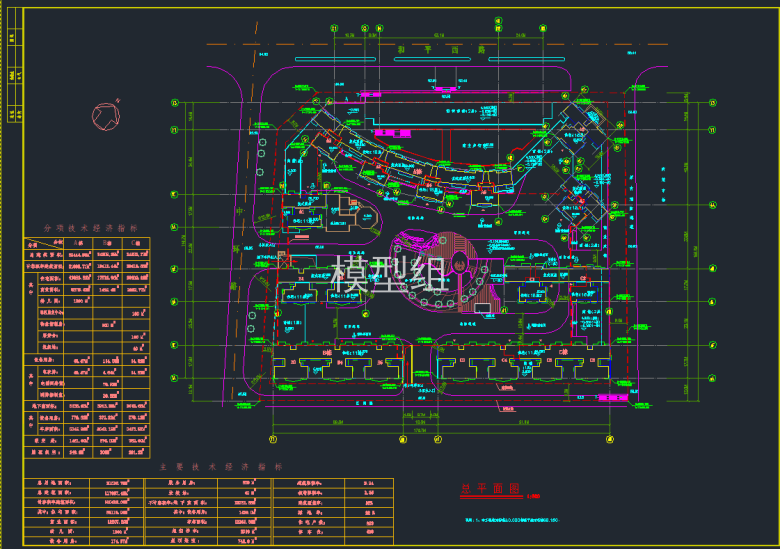Select the bottom-right yellow grid axis bubble
The height and width of the screenshot is (549, 780).
pyautogui.click(x=609, y=439)
